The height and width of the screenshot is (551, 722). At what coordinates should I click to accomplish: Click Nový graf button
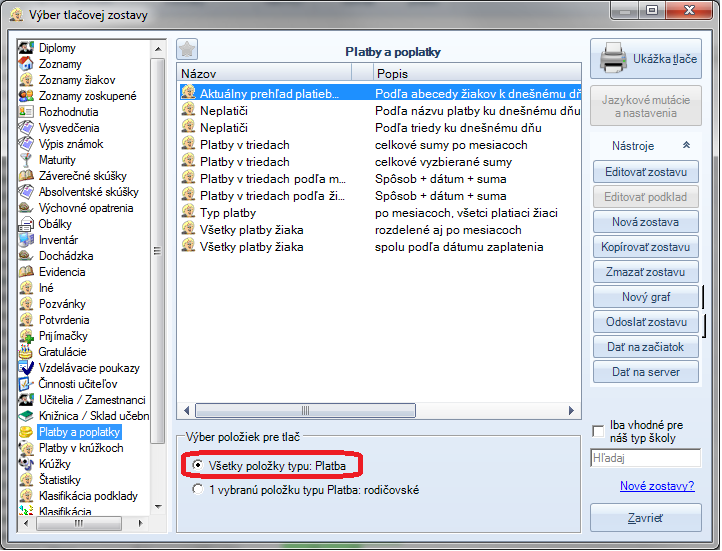tap(646, 297)
